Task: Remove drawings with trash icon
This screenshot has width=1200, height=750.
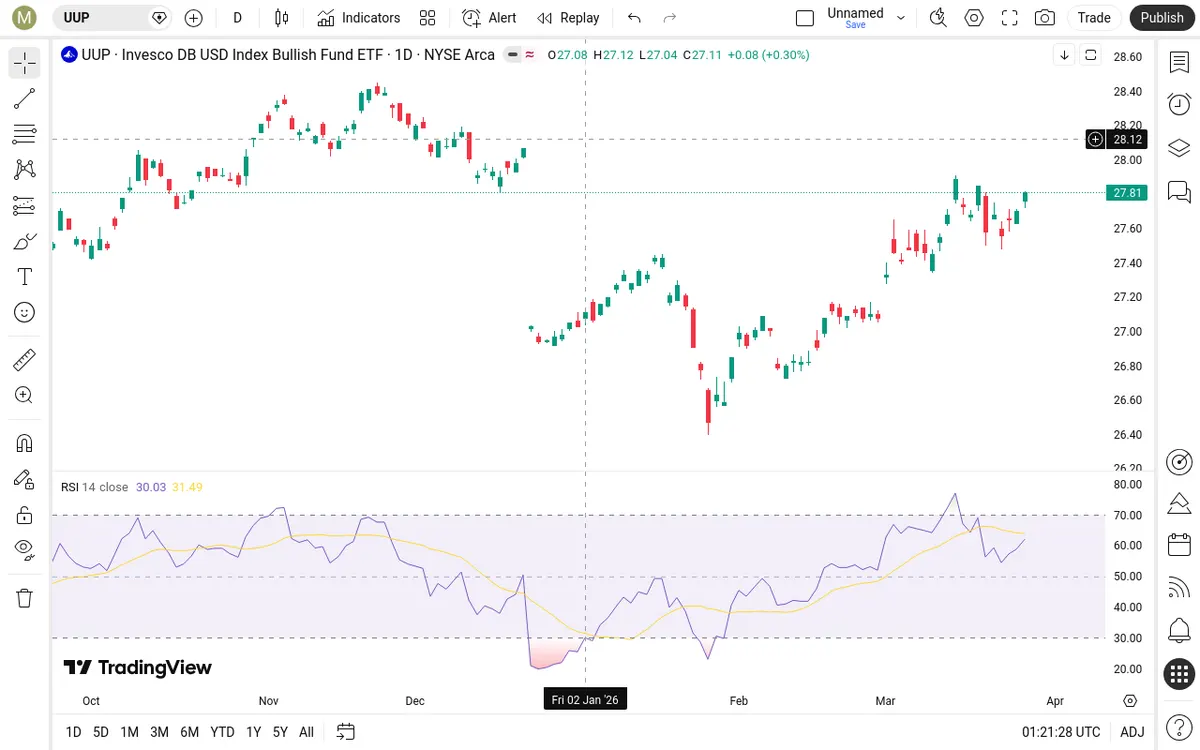Action: pos(25,598)
